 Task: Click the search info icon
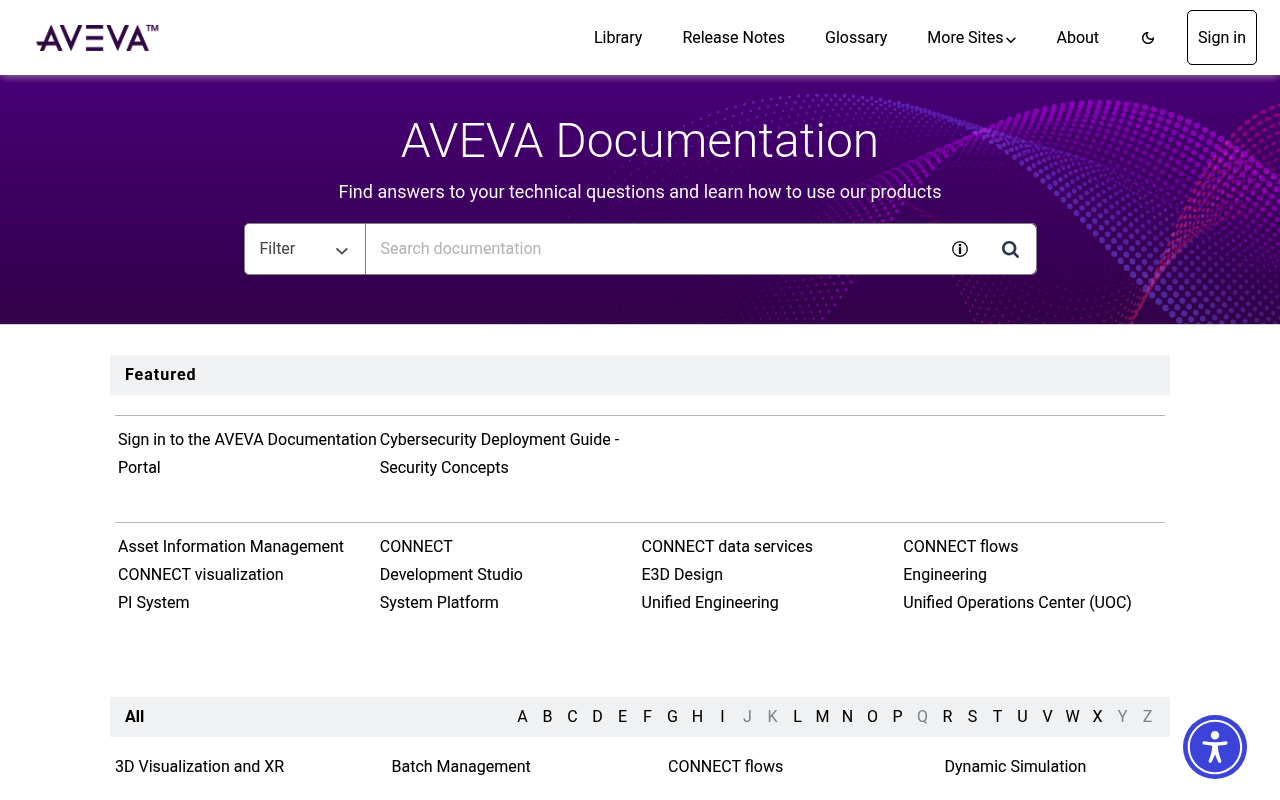(x=960, y=249)
